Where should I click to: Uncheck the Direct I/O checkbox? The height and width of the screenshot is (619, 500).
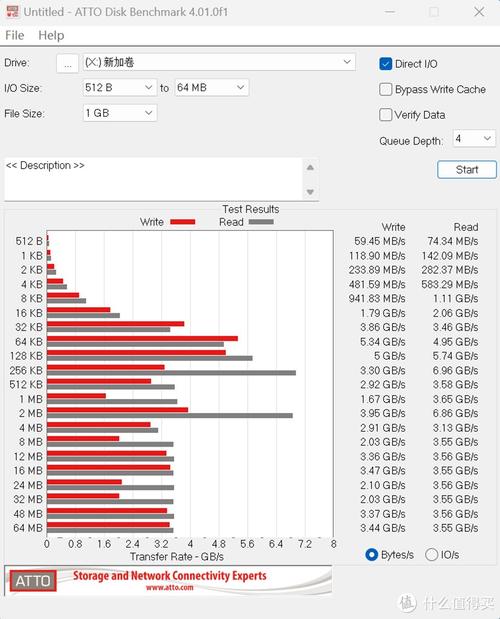tap(386, 64)
